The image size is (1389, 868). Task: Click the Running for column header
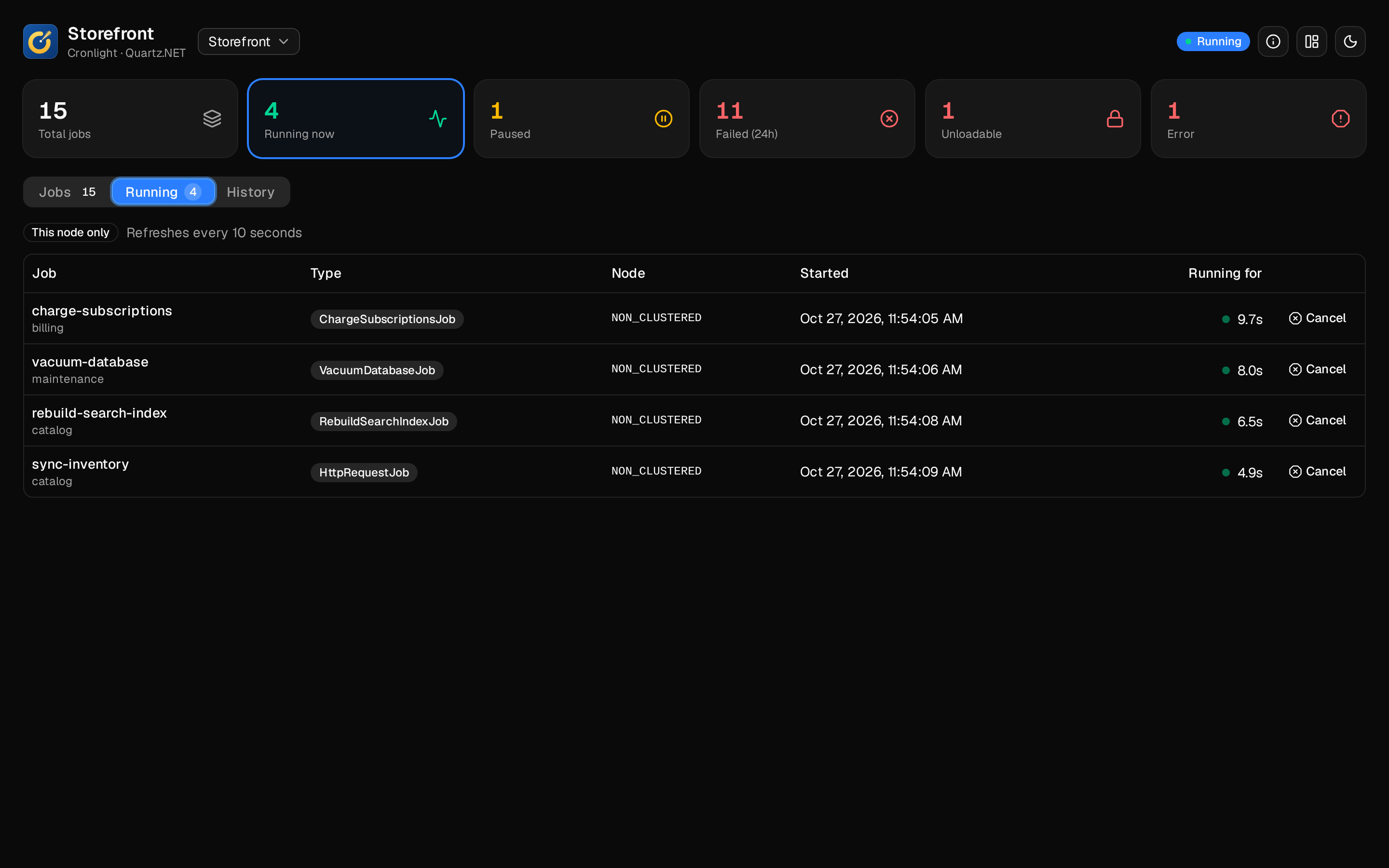coord(1225,273)
